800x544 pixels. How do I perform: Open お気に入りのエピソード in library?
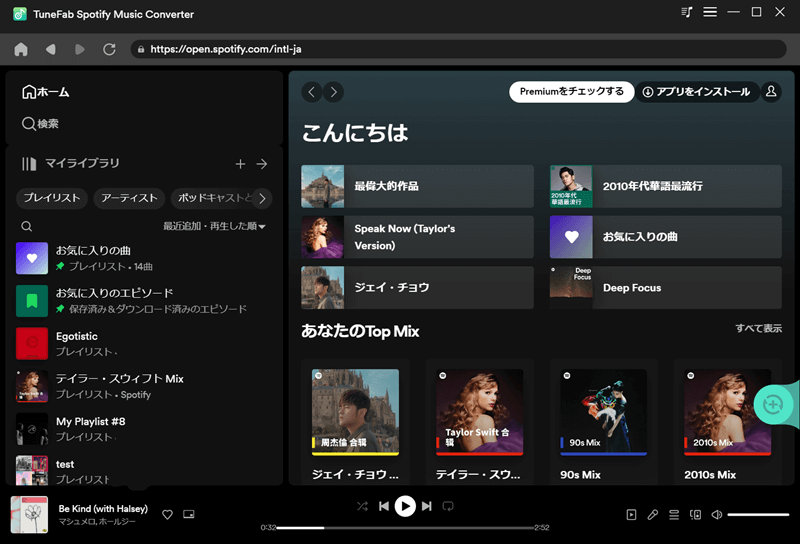point(143,301)
